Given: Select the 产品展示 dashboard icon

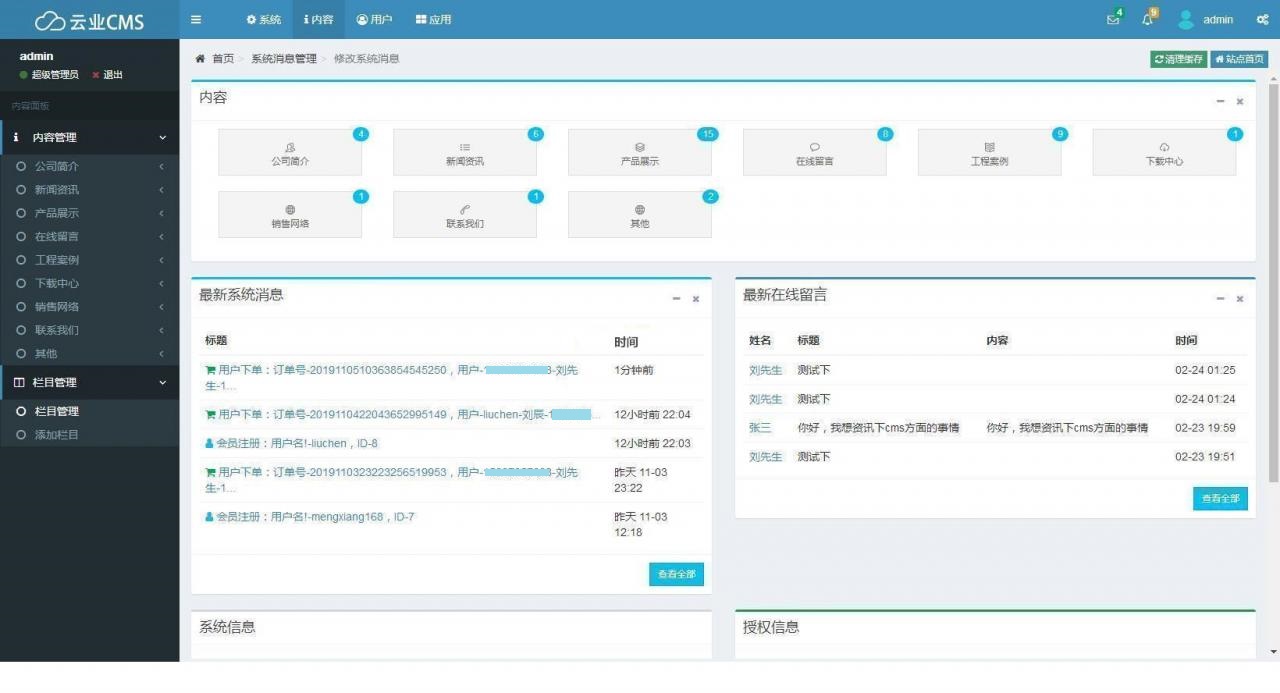Looking at the screenshot, I should pyautogui.click(x=639, y=152).
